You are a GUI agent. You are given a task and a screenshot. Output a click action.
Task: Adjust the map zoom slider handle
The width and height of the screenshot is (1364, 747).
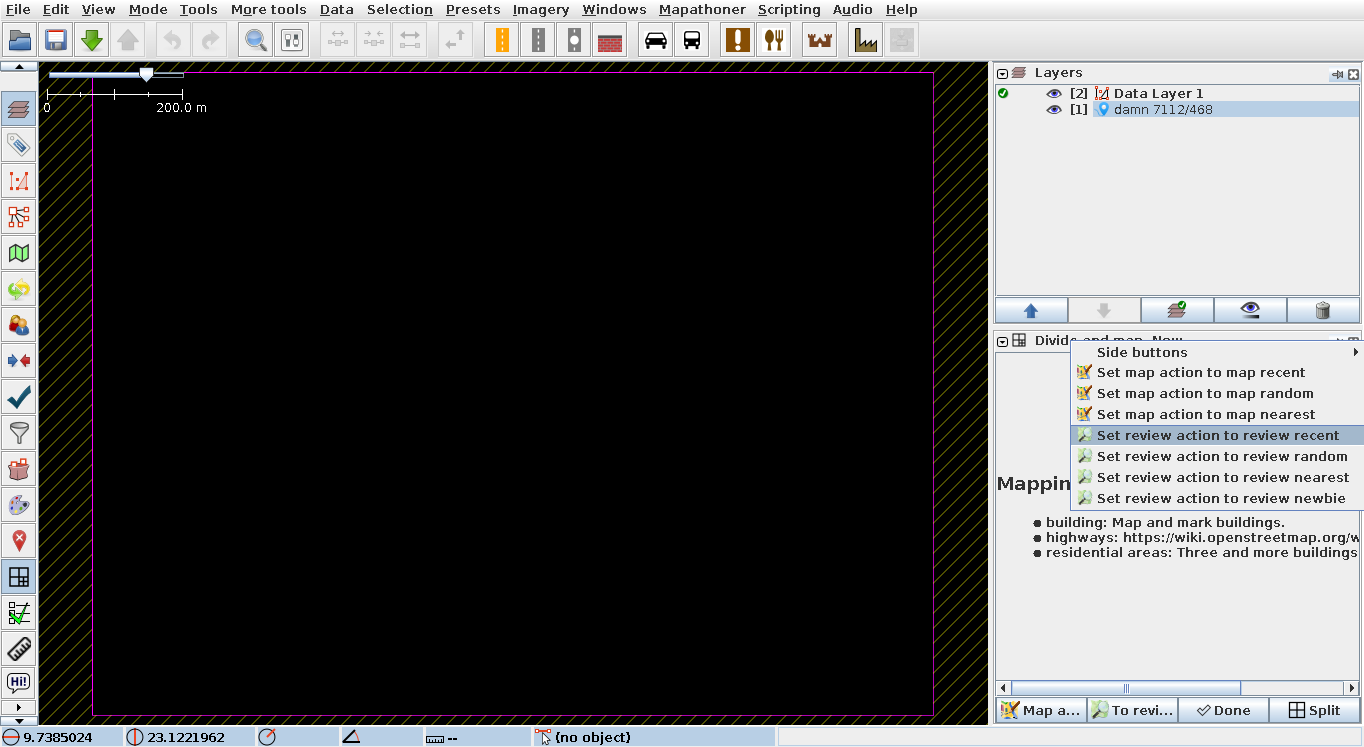click(x=146, y=75)
